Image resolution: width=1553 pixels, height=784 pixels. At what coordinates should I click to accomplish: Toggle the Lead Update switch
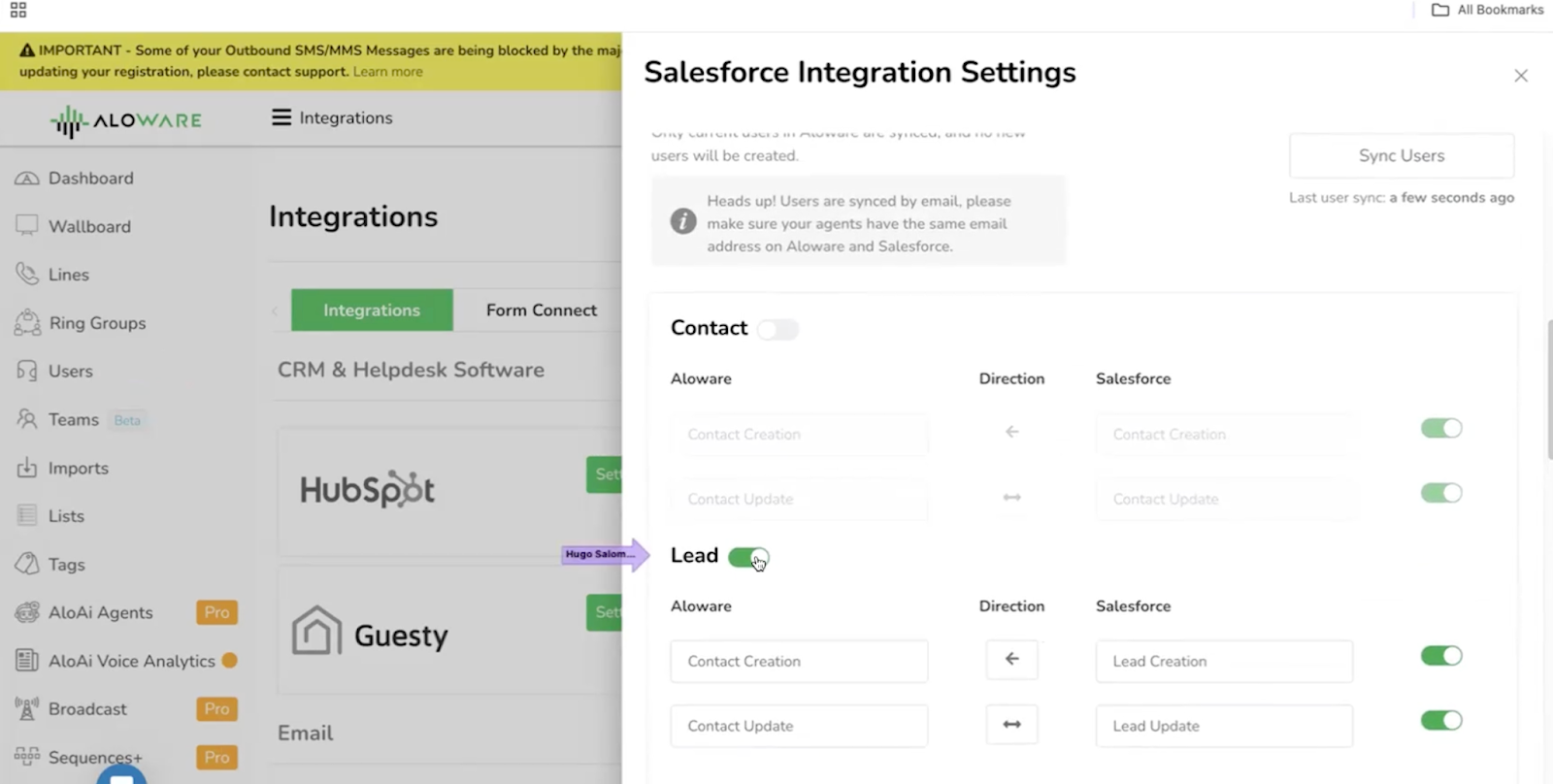(x=1441, y=720)
